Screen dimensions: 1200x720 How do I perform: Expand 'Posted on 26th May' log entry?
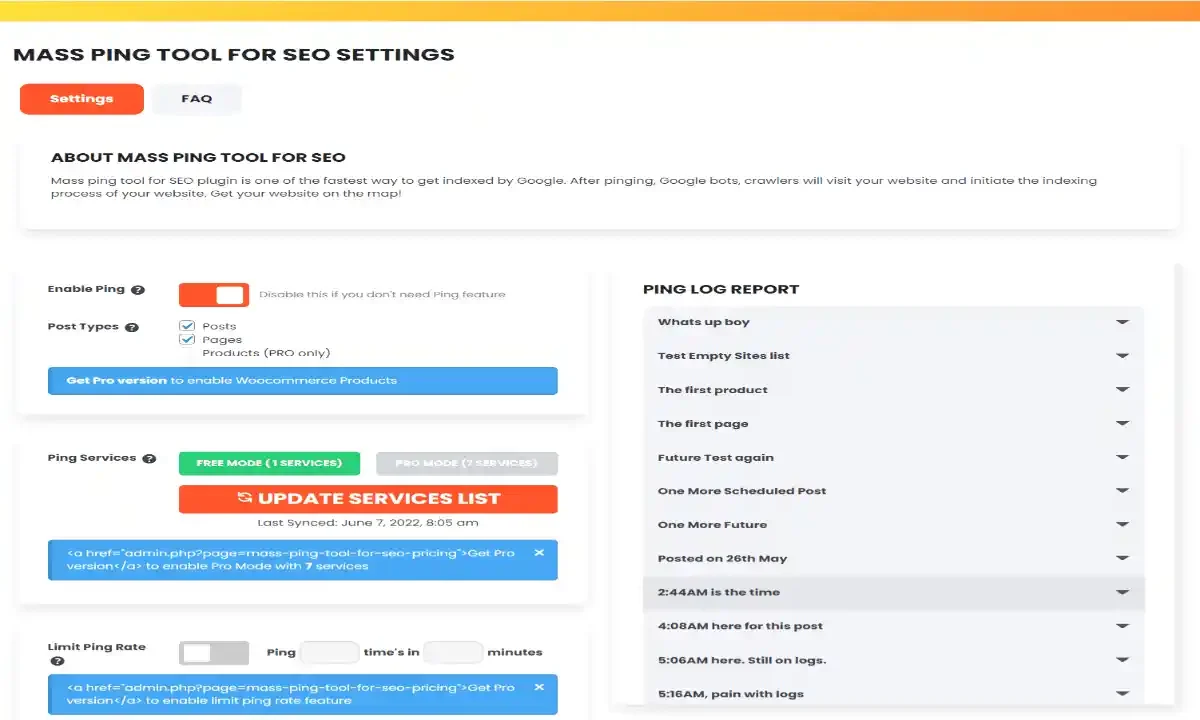click(893, 559)
